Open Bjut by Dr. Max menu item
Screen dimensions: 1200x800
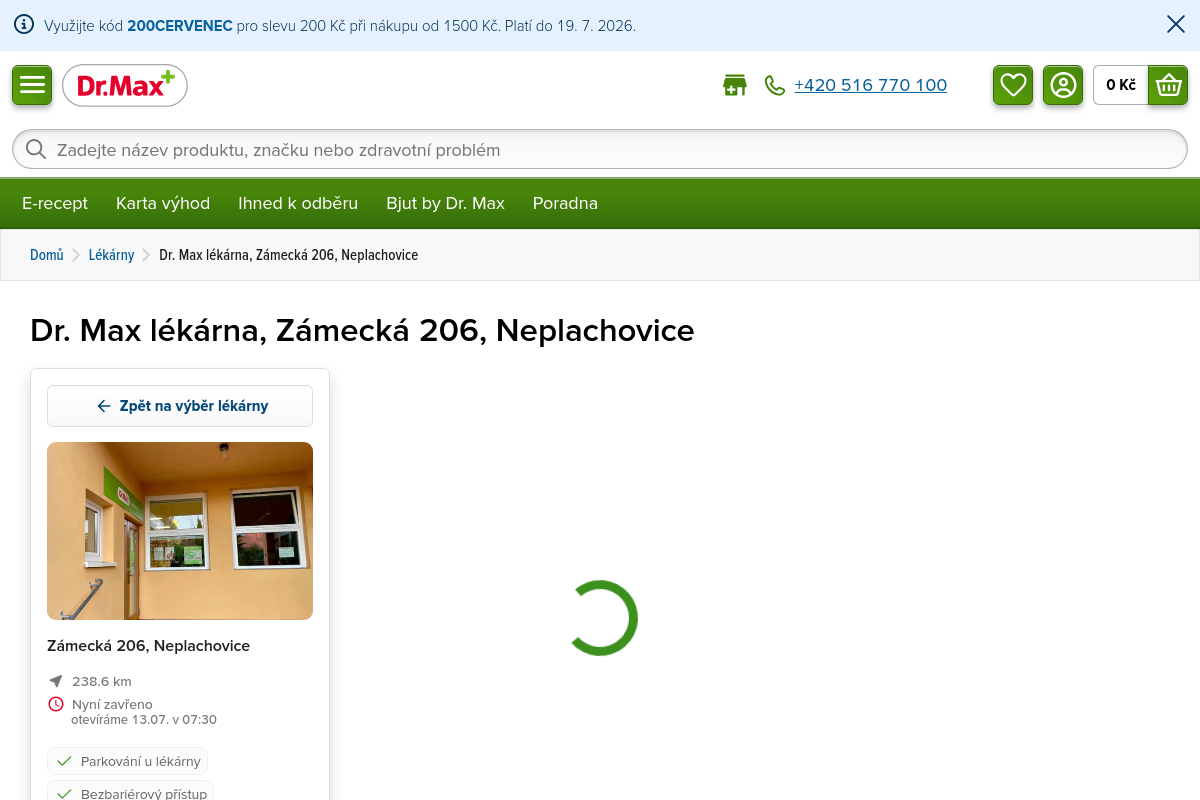click(445, 203)
